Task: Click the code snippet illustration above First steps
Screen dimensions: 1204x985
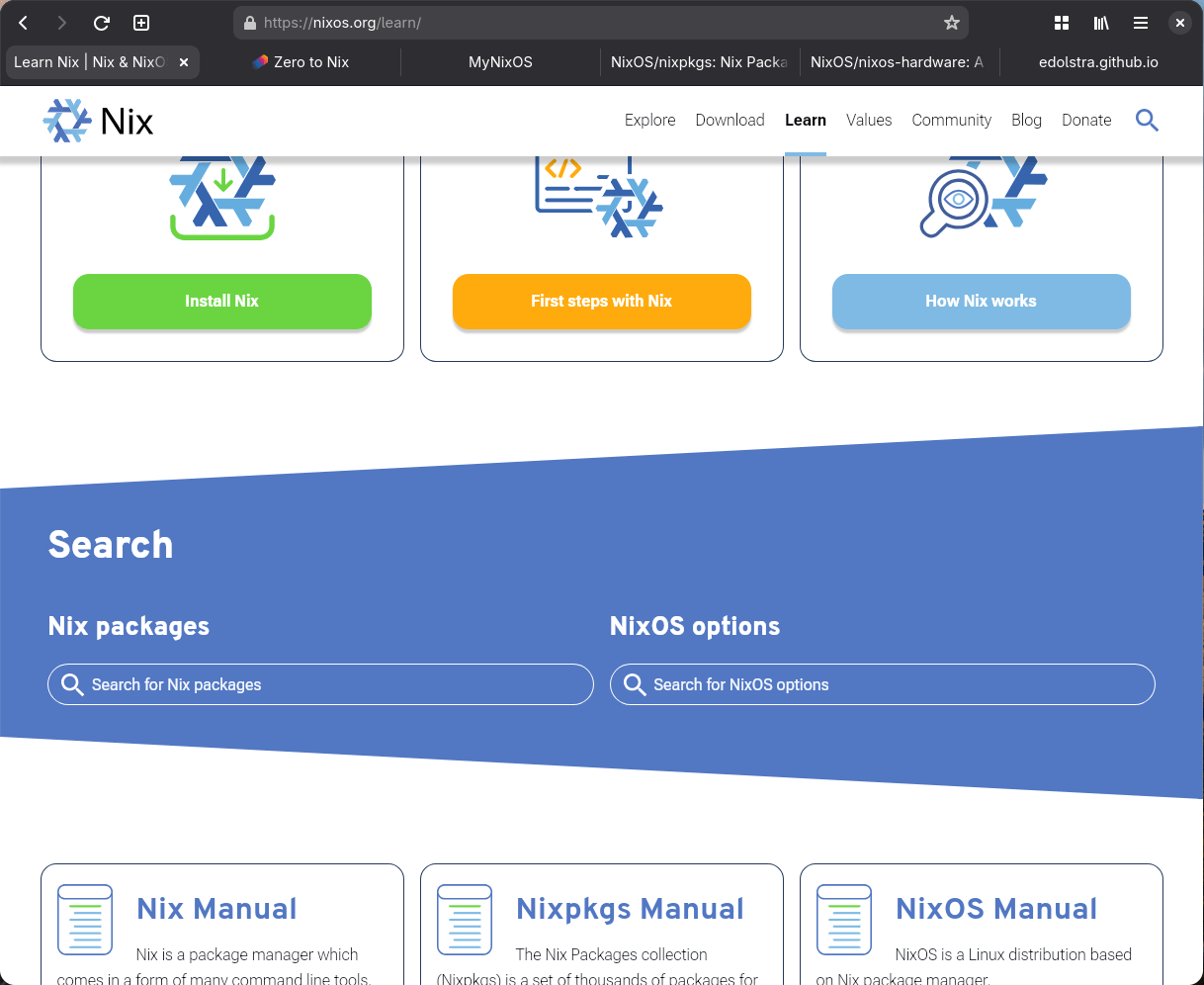Action: [x=599, y=197]
